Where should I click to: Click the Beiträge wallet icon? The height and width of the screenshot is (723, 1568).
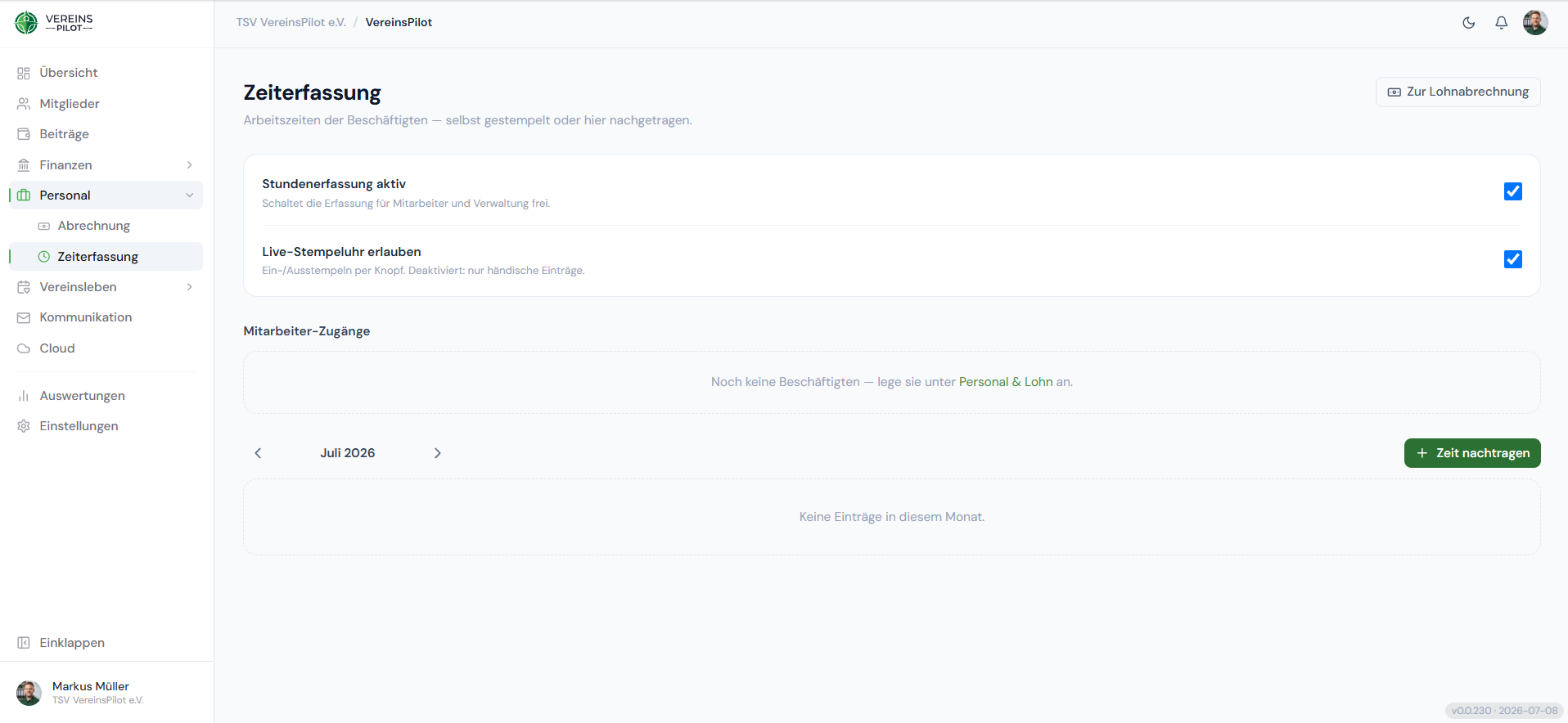(x=24, y=134)
